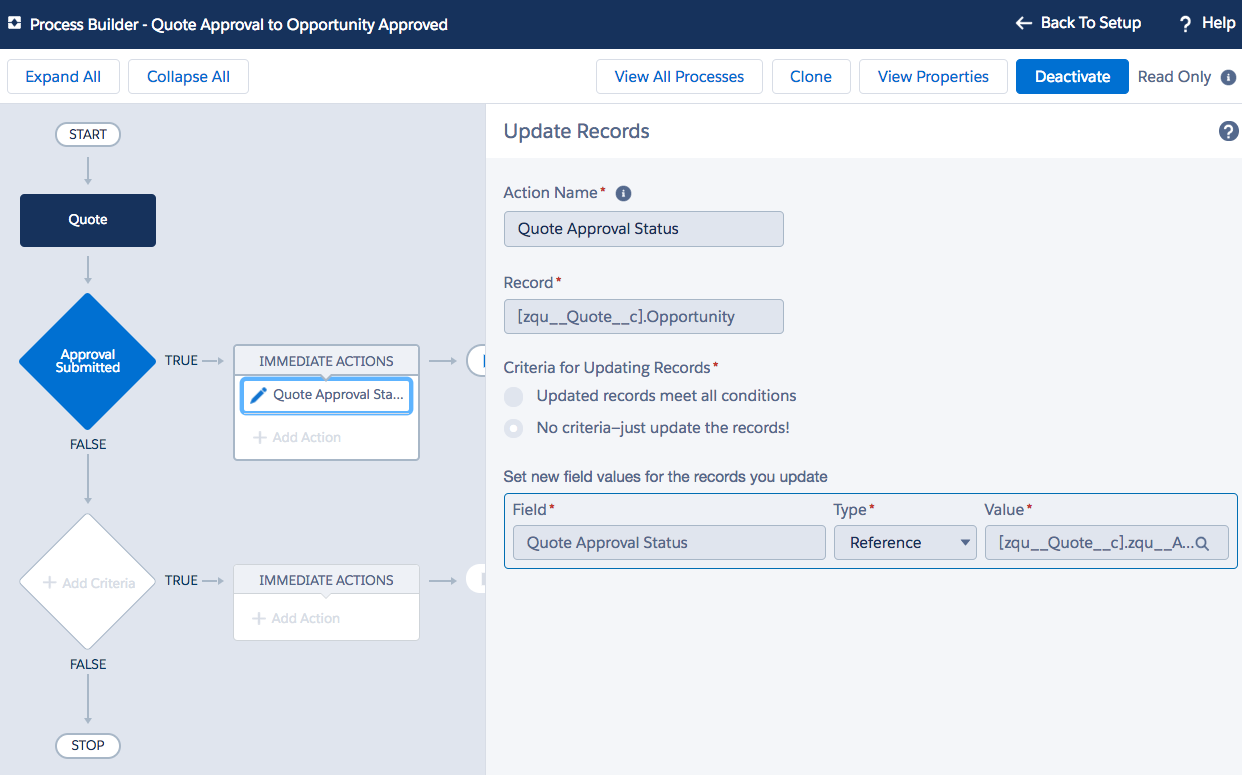Viewport: 1242px width, 775px height.
Task: Open the Type dropdown showing Reference
Action: pyautogui.click(x=905, y=543)
